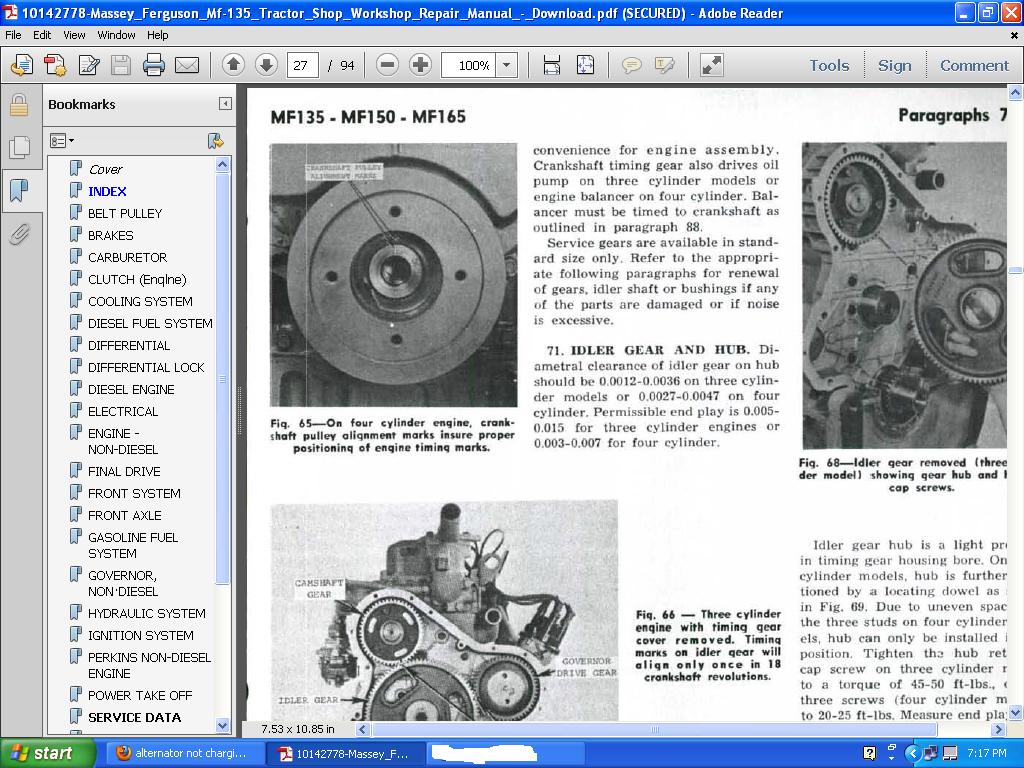Image resolution: width=1024 pixels, height=768 pixels.
Task: Click the Create PDF online toolbar icon
Action: (22, 65)
